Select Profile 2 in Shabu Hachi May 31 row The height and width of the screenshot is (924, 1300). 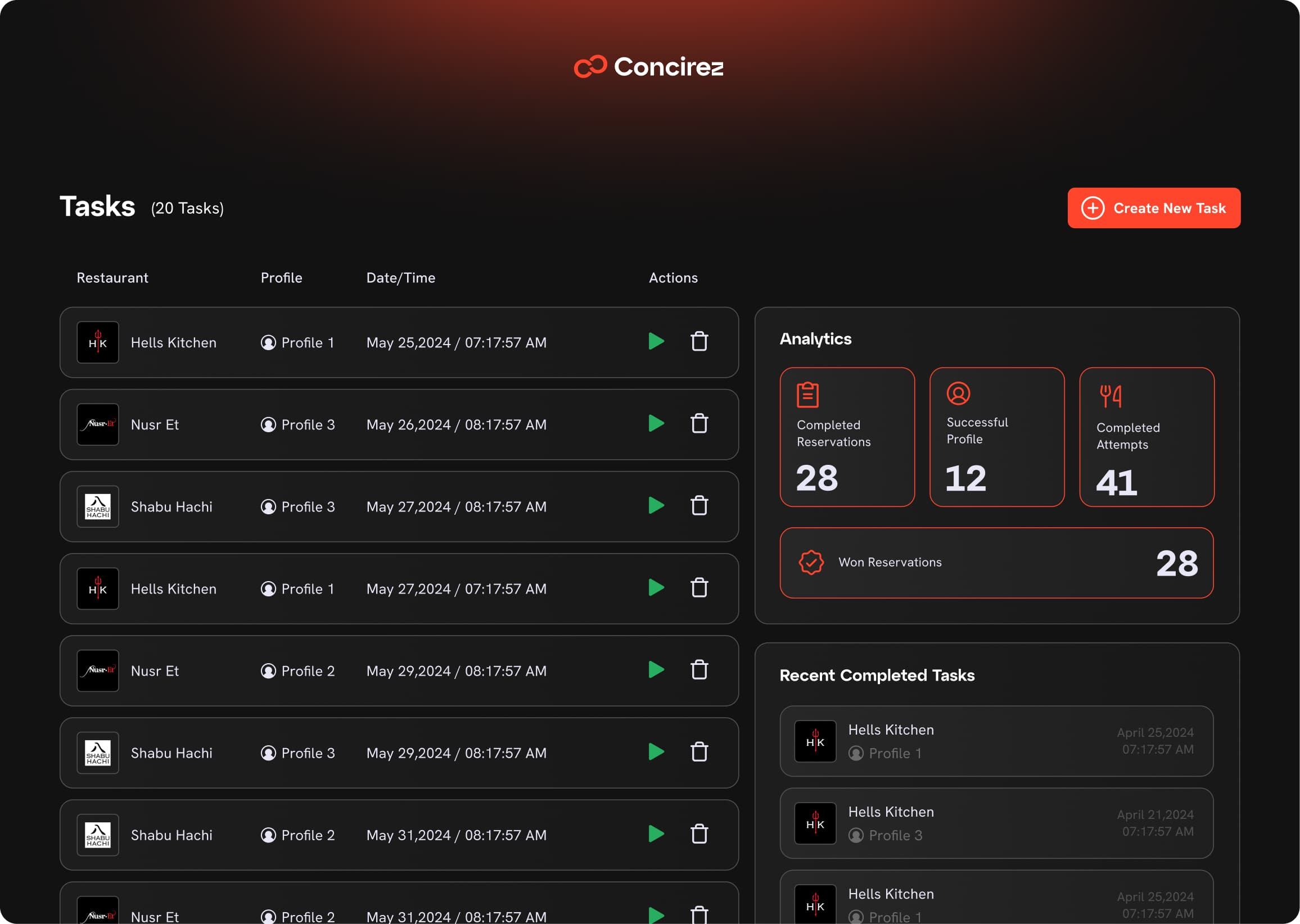coord(297,835)
